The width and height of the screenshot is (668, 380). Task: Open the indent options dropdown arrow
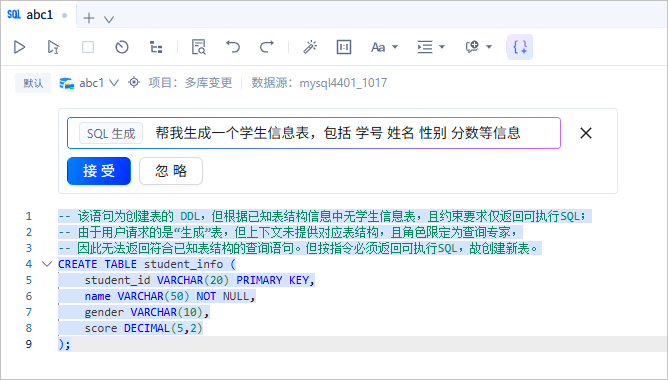pos(442,47)
